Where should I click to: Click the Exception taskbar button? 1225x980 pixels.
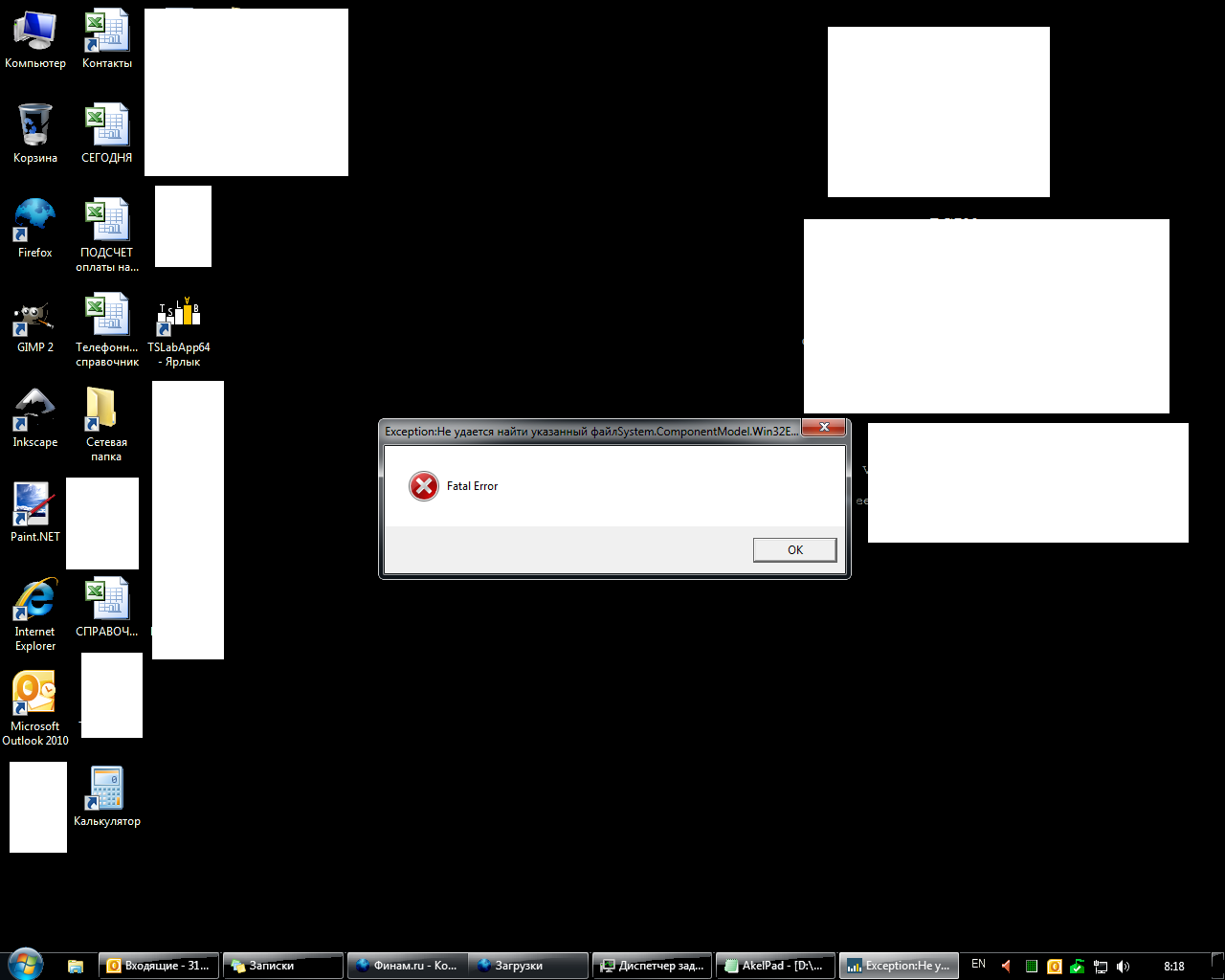tap(900, 966)
